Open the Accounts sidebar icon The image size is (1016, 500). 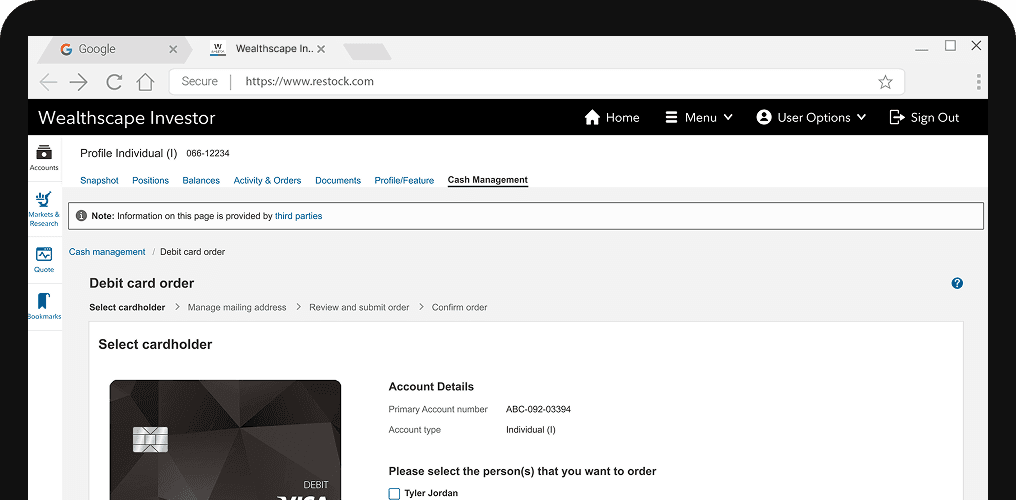coord(44,158)
